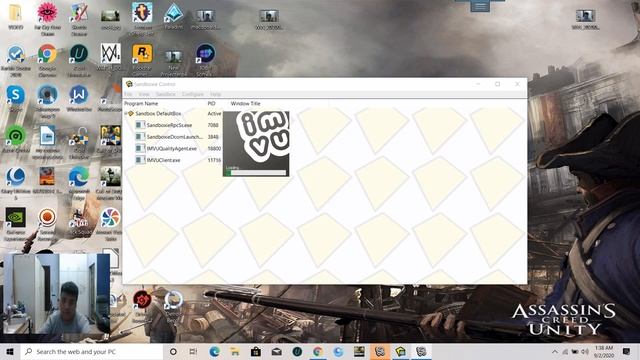This screenshot has width=640, height=360.
Task: Open File Explorer from the taskbar
Action: pos(235,351)
